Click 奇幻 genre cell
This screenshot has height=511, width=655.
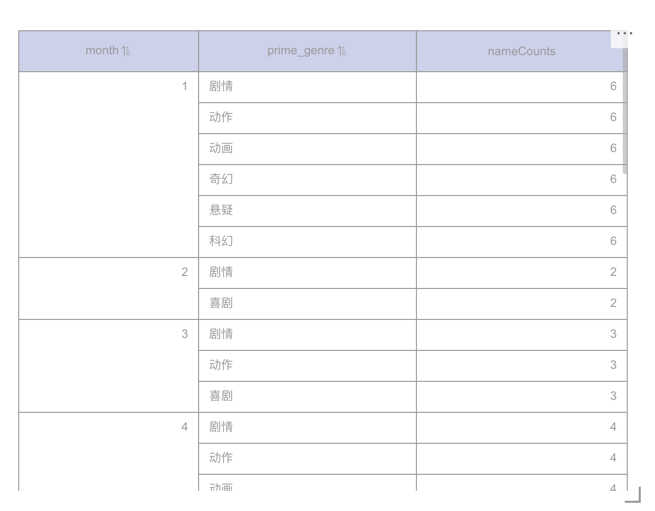221,179
